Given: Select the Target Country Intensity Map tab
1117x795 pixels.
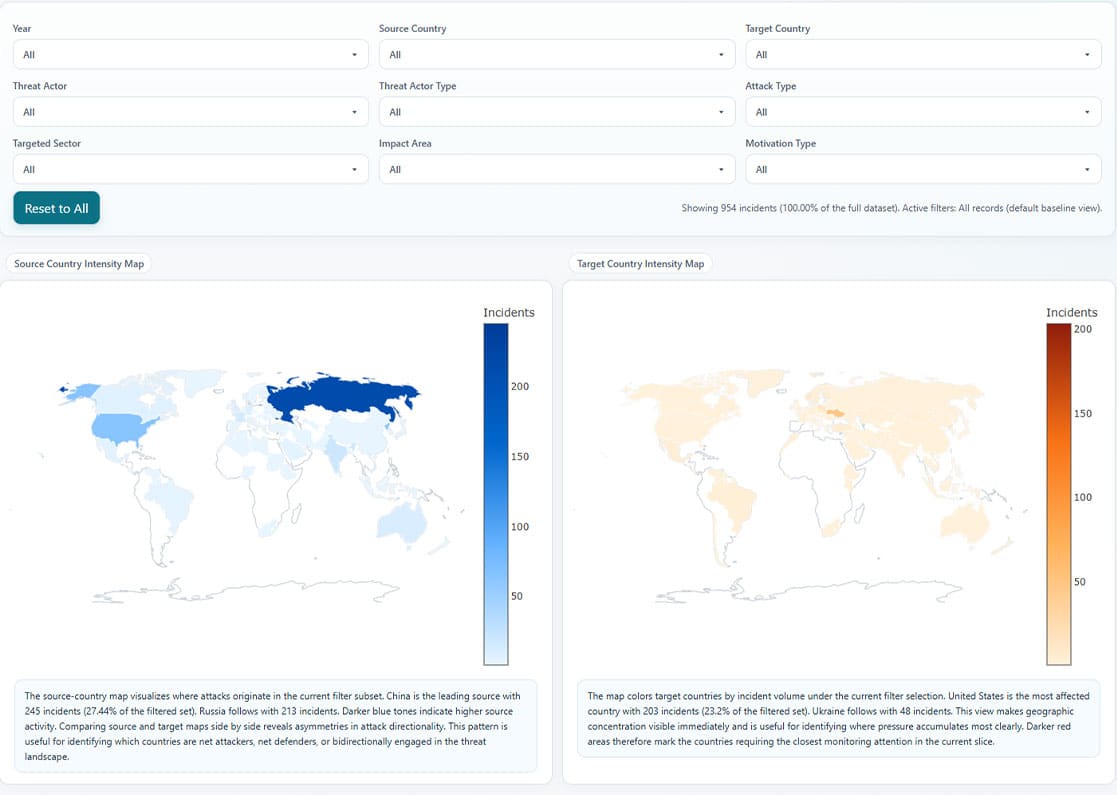Looking at the screenshot, I should pyautogui.click(x=640, y=264).
